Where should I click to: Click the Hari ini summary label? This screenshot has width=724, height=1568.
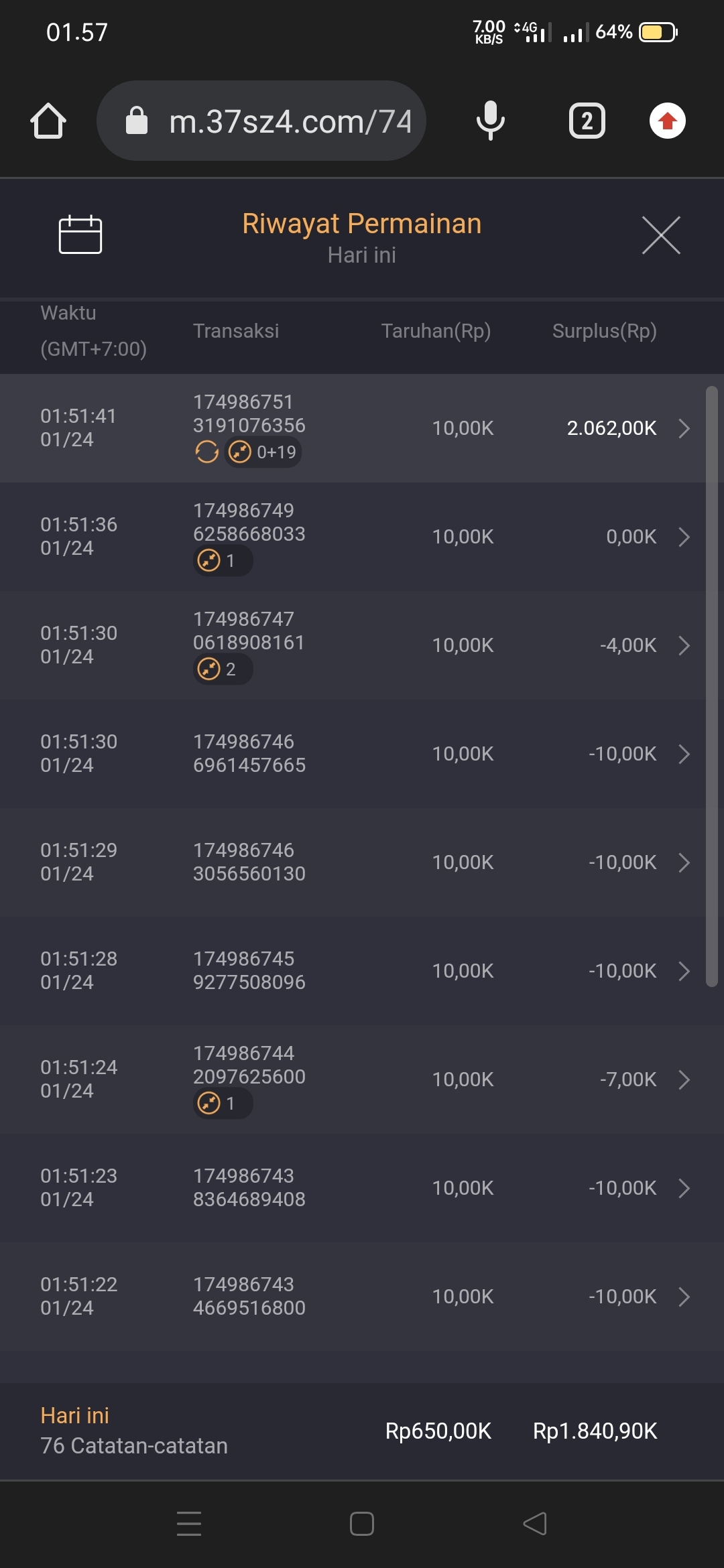pyautogui.click(x=75, y=1416)
